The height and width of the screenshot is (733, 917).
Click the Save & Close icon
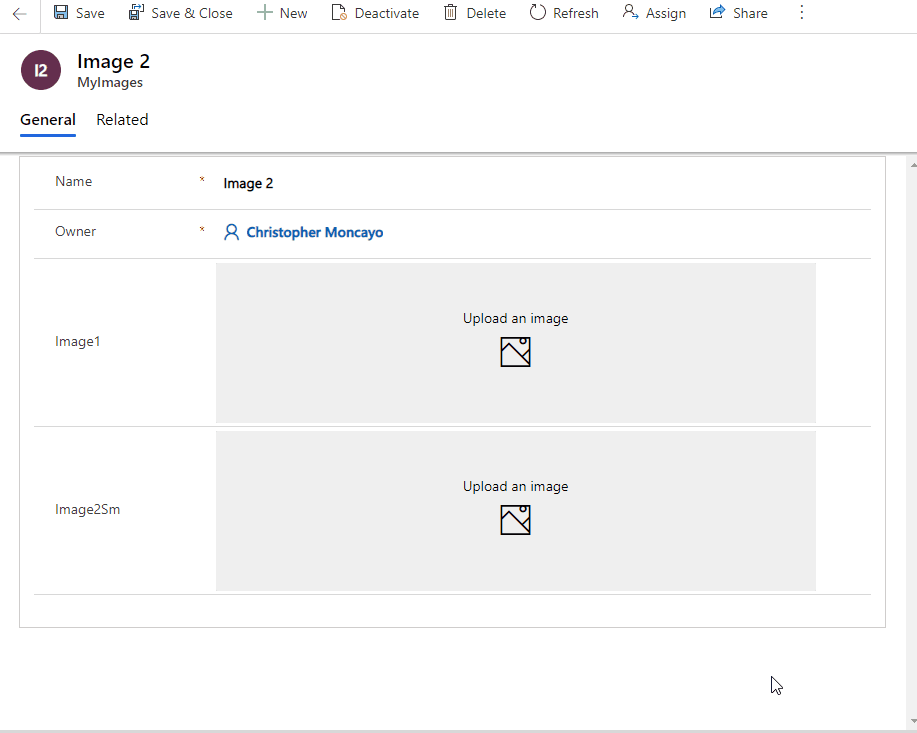click(x=136, y=13)
